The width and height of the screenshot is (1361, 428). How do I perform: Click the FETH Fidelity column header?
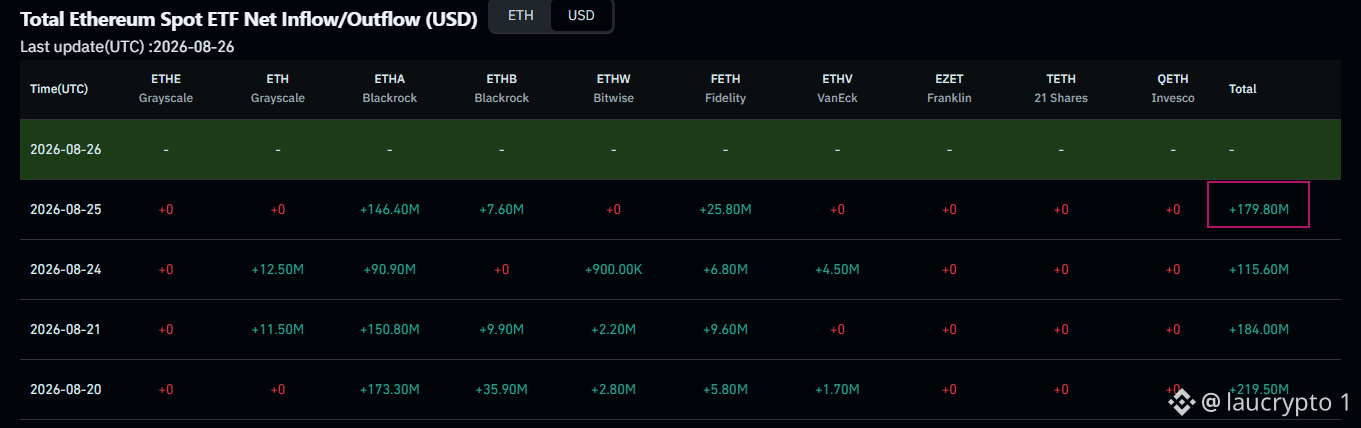pyautogui.click(x=725, y=88)
